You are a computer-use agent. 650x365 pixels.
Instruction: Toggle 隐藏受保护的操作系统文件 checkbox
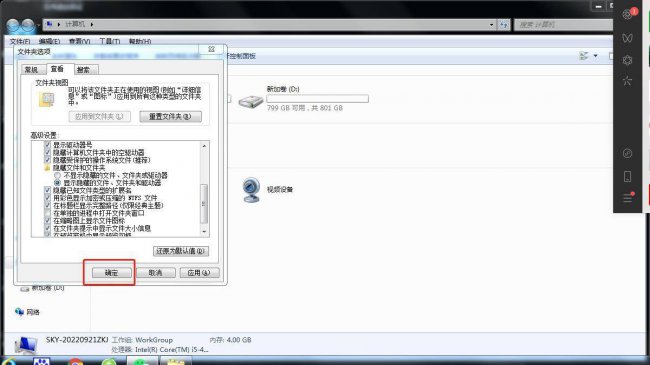[x=47, y=160]
